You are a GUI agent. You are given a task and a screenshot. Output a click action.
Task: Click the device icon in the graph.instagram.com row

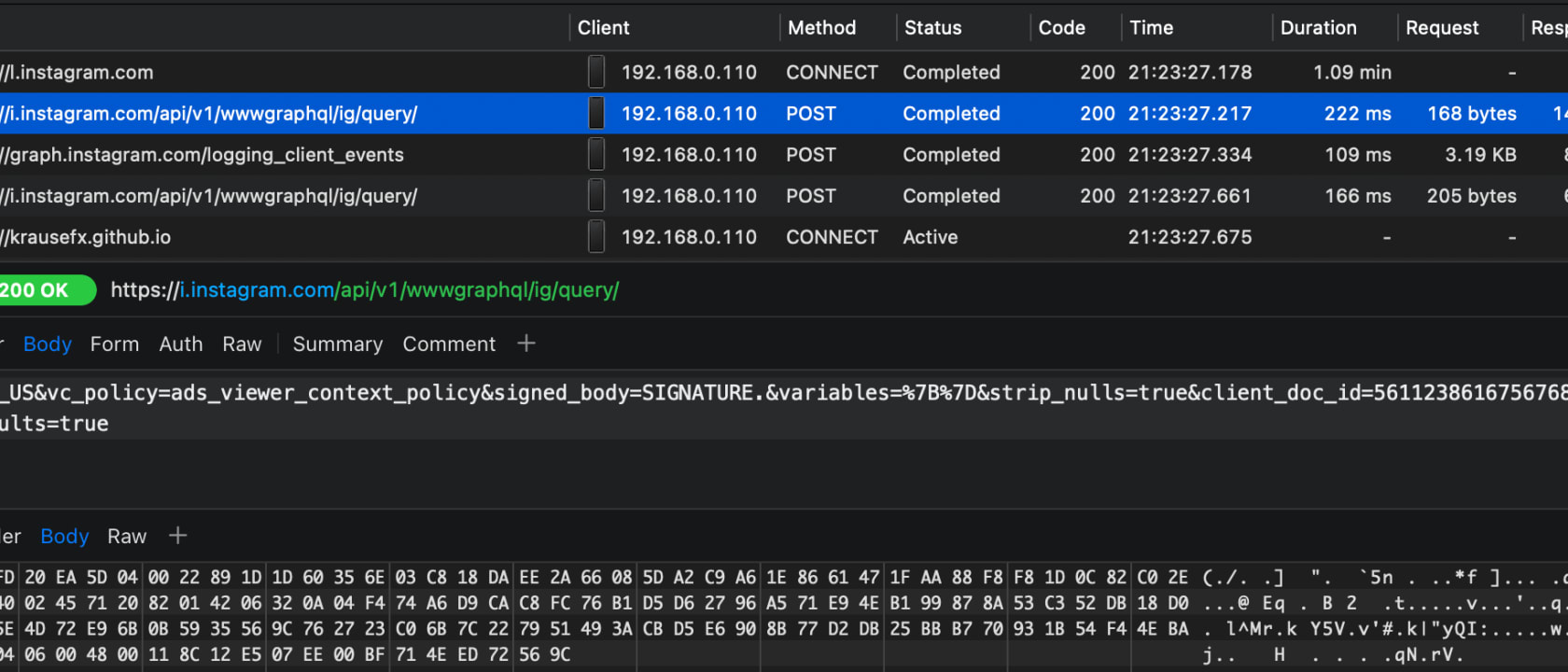click(596, 154)
